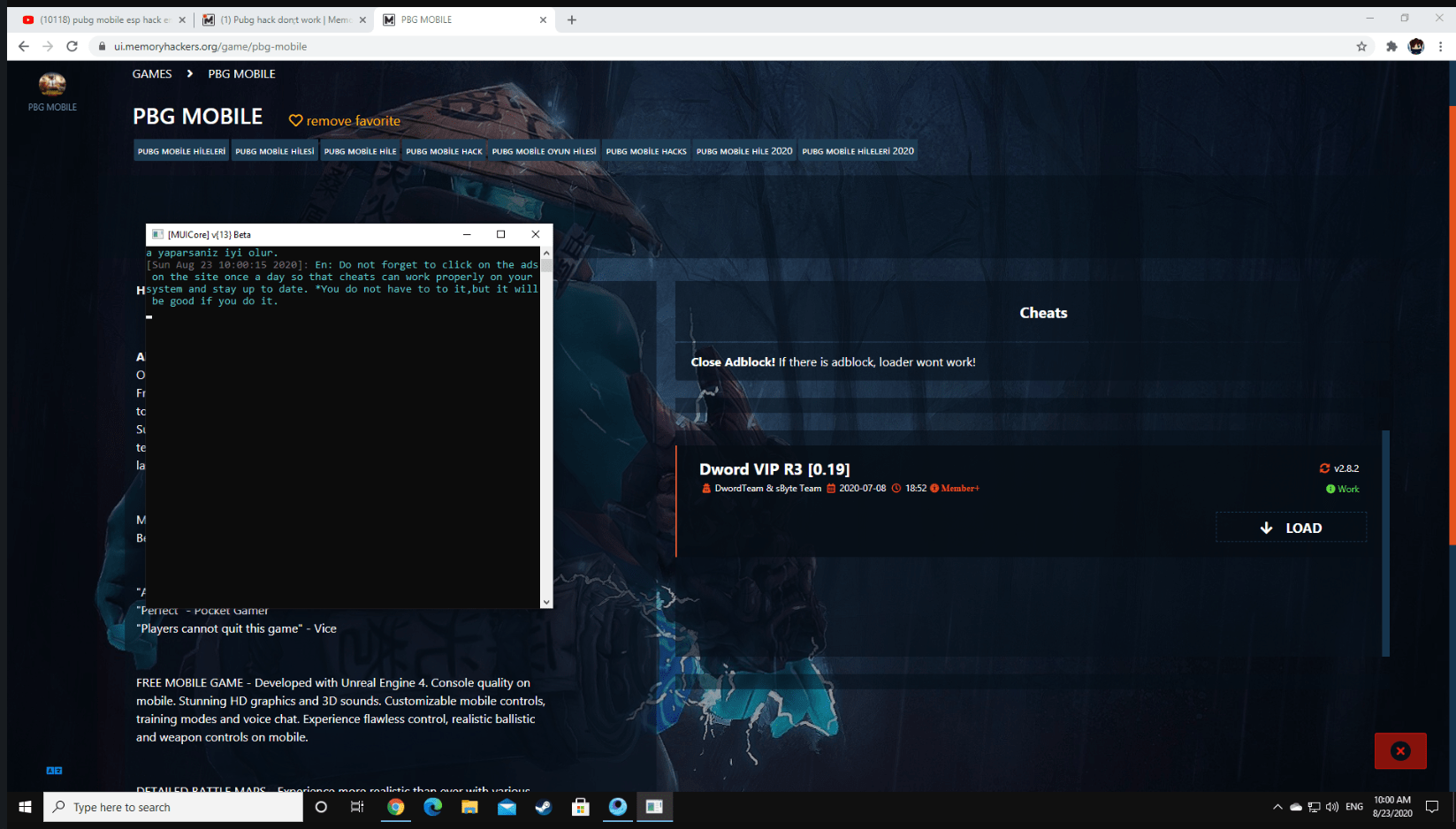
Task: Open the Chrome extensions puzzle icon
Action: [1391, 47]
